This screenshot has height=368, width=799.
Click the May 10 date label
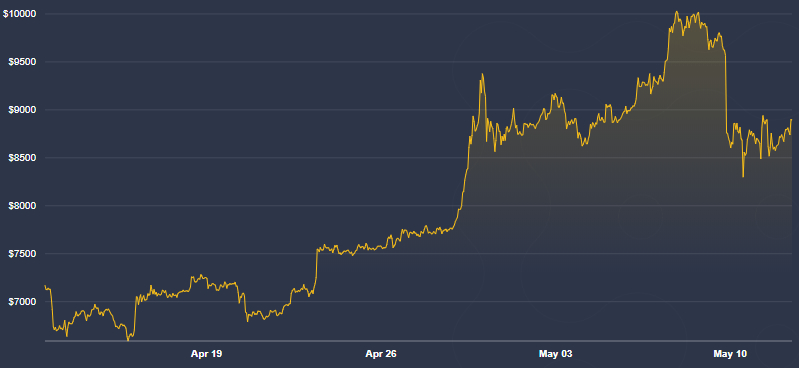coord(730,354)
